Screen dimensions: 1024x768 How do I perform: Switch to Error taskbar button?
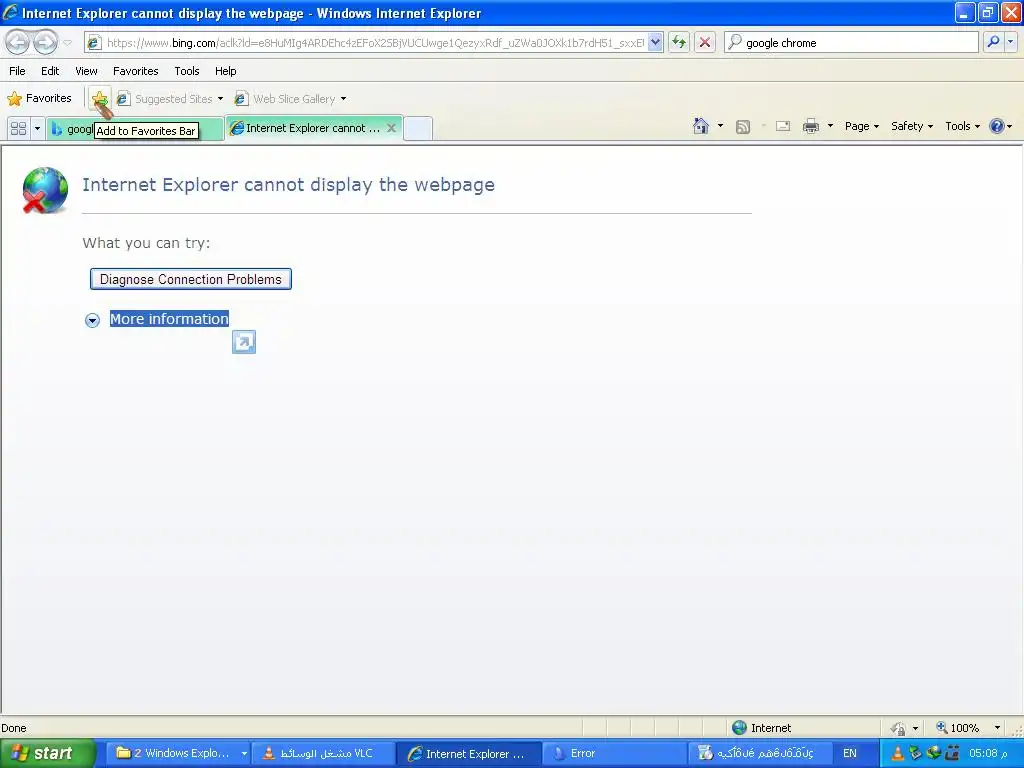[x=614, y=753]
